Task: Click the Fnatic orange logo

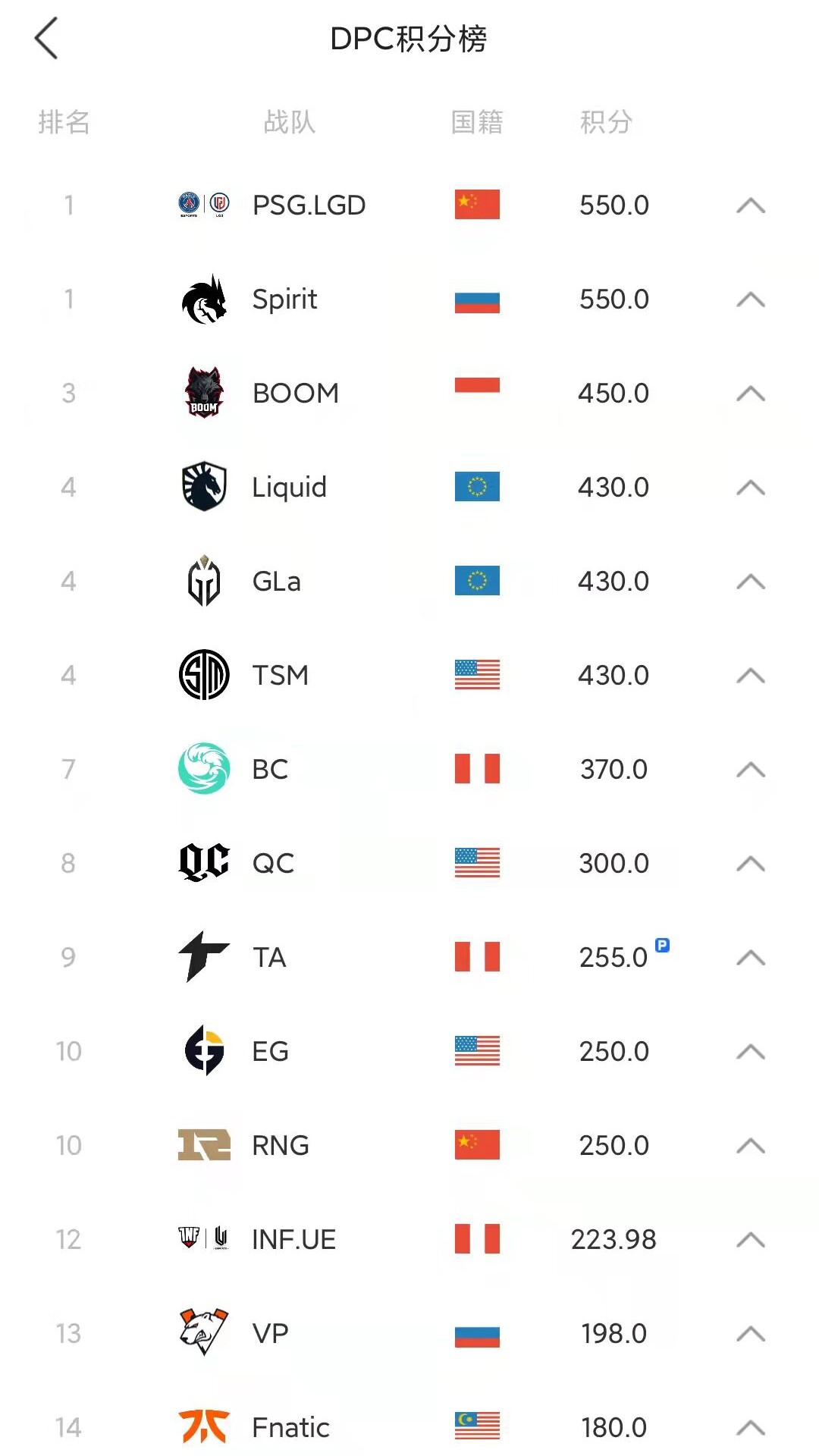Action: coord(204,1426)
